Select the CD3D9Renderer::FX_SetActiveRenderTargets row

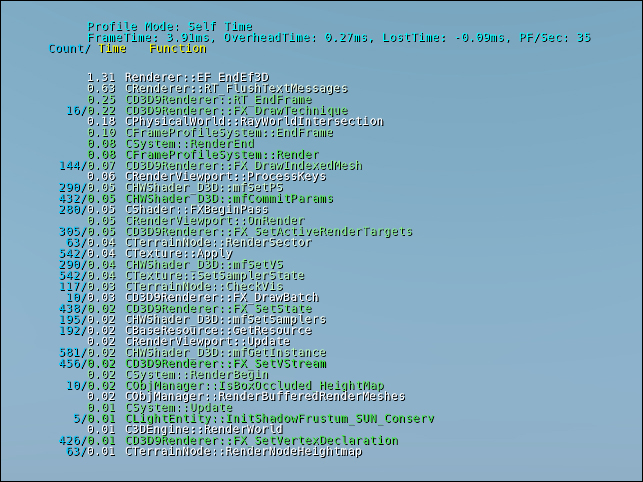pos(236,232)
